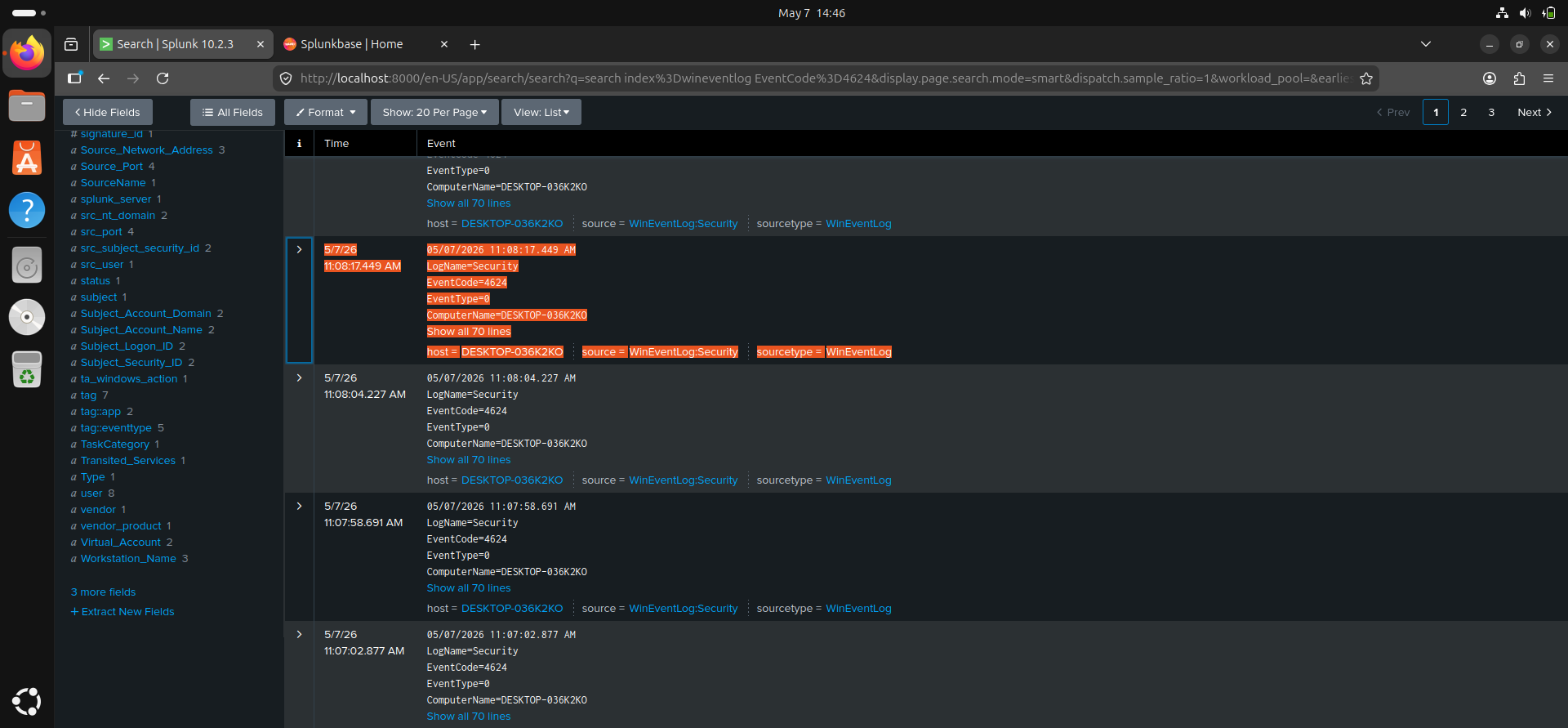This screenshot has width=1568, height=728.
Task: Go to results page 3
Action: 1491,112
